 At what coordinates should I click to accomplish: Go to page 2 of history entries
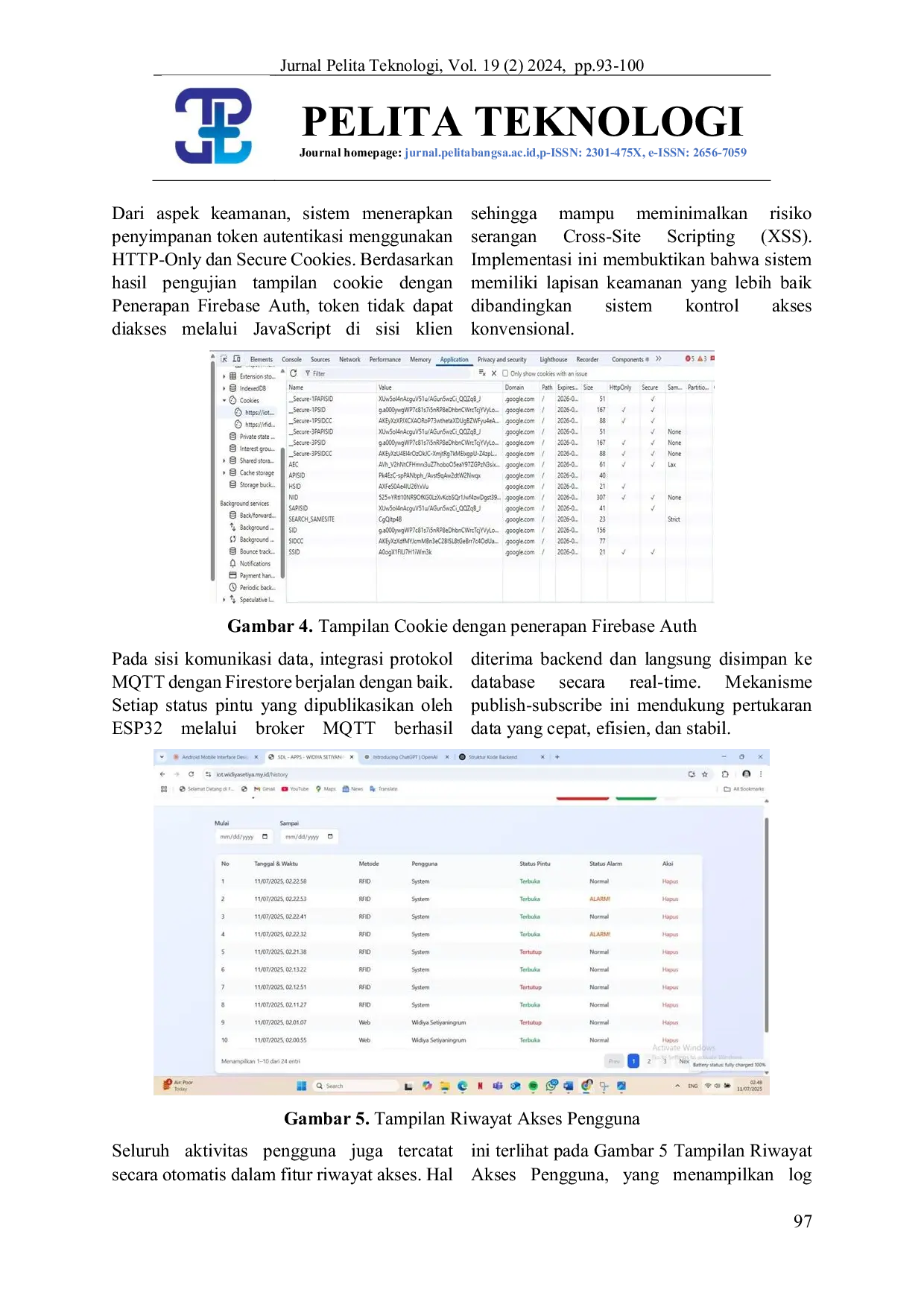tap(649, 1061)
